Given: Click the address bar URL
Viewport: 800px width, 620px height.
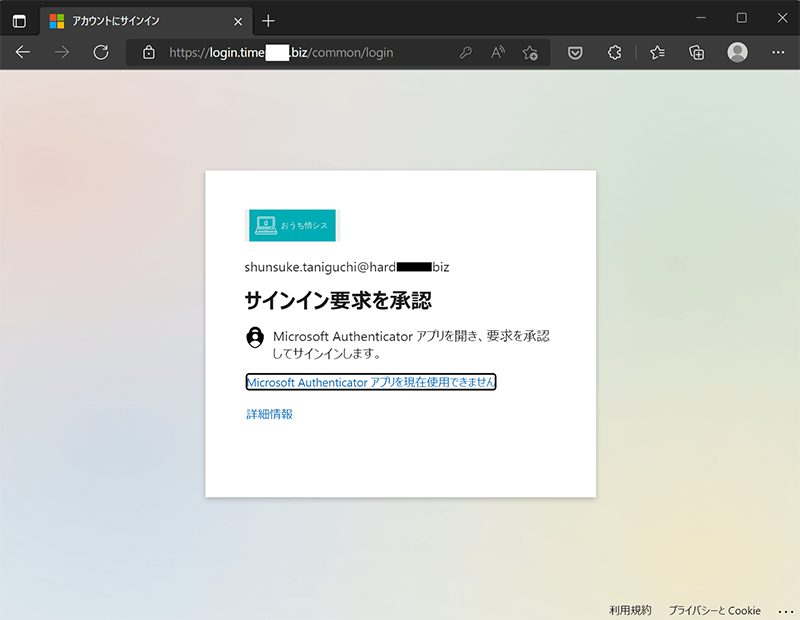Looking at the screenshot, I should coord(281,53).
